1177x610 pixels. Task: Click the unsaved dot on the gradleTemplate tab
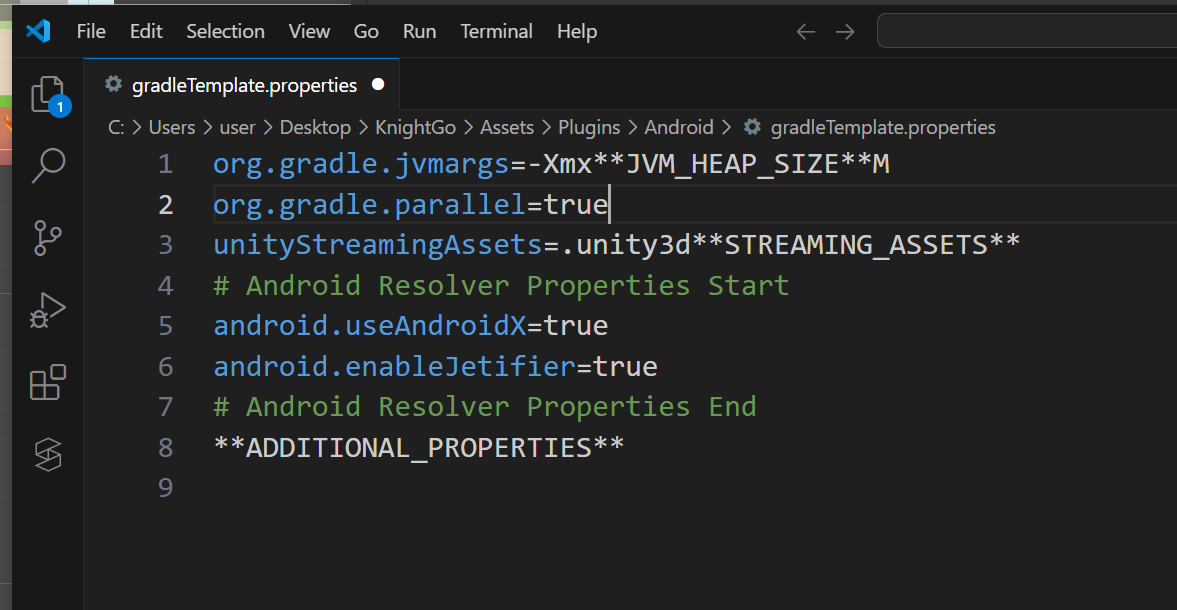click(378, 84)
